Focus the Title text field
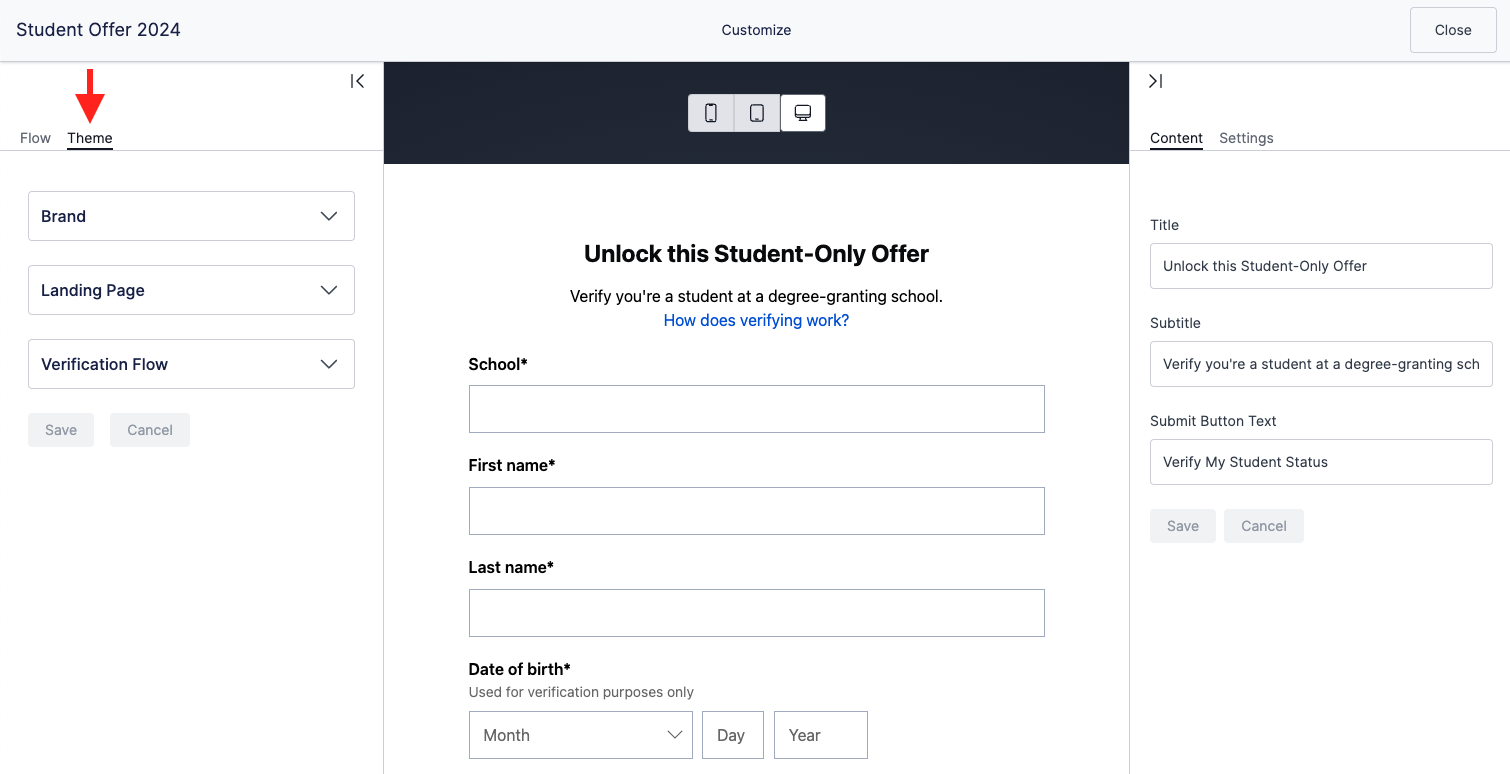This screenshot has height=774, width=1510. coord(1321,266)
